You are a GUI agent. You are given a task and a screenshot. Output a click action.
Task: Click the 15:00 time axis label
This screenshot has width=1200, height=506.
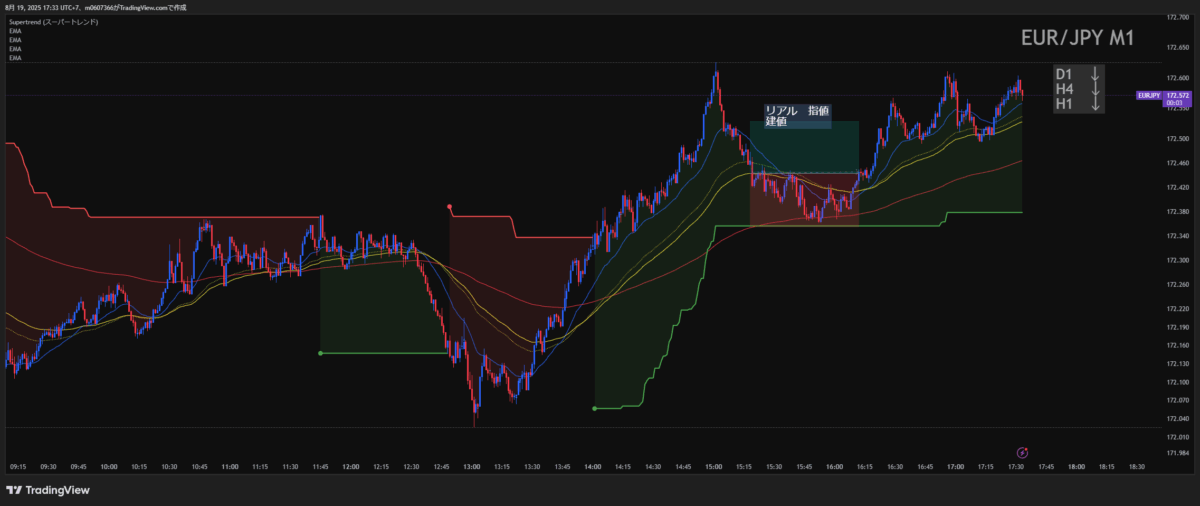click(x=714, y=466)
